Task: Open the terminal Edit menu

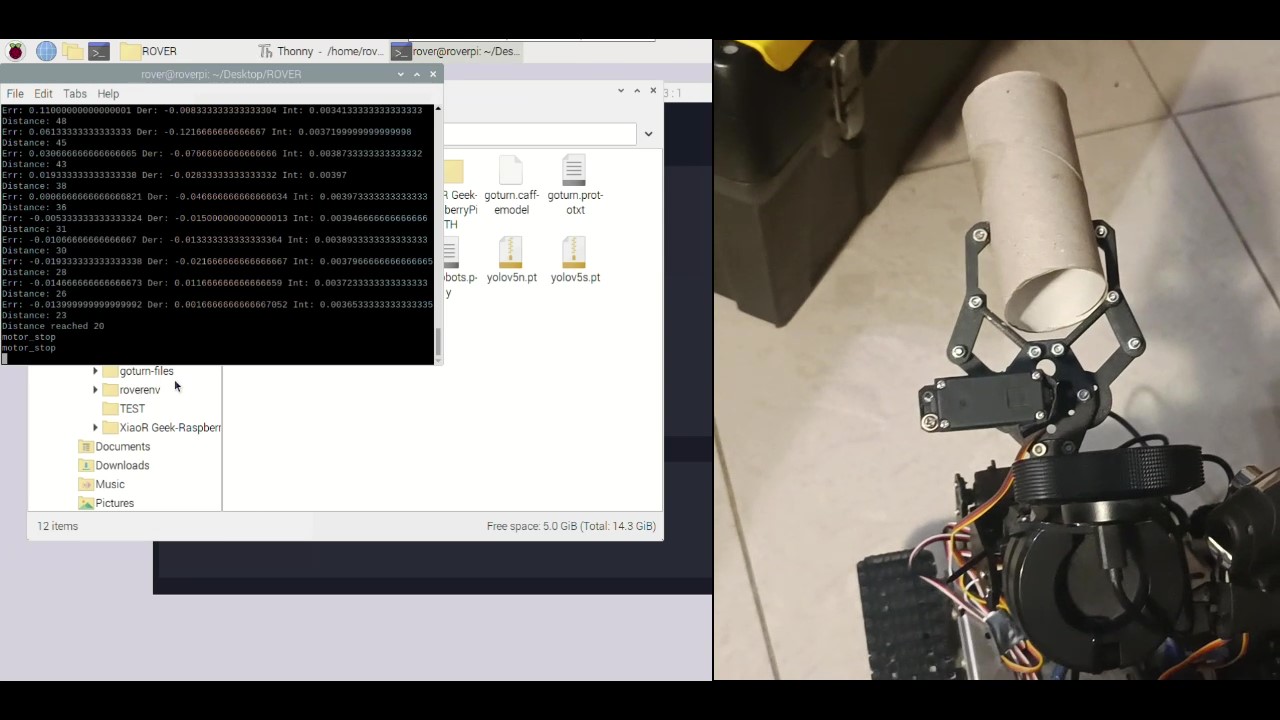Action: point(43,93)
